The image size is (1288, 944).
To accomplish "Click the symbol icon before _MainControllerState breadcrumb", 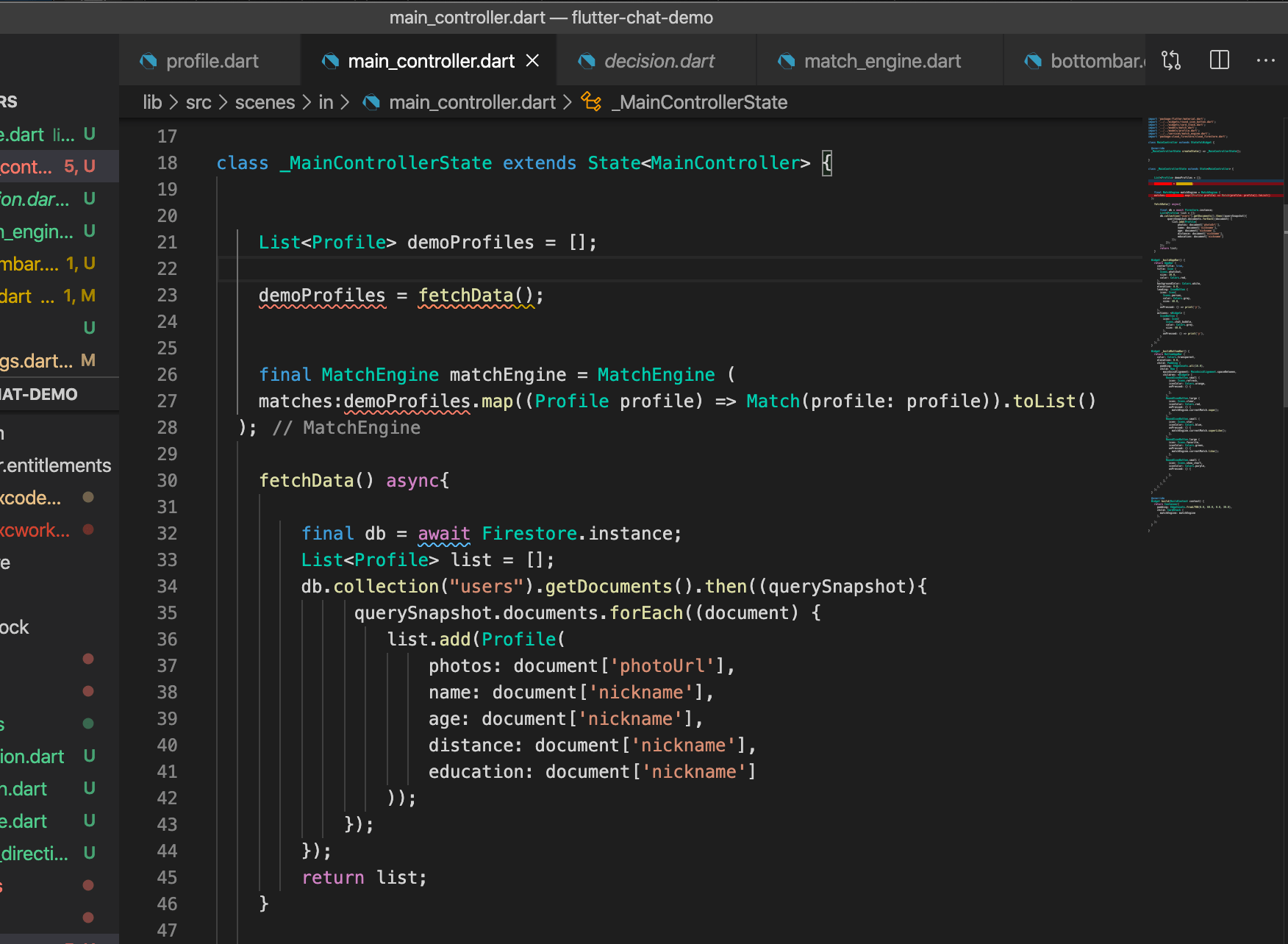I will click(592, 102).
